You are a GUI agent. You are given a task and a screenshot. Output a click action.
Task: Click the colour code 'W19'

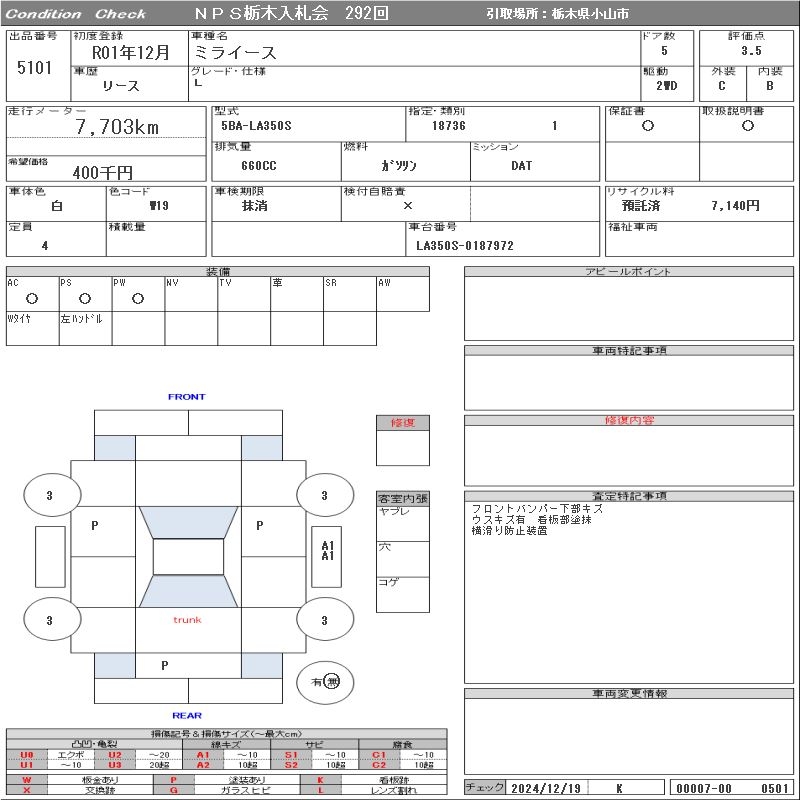pos(159,206)
